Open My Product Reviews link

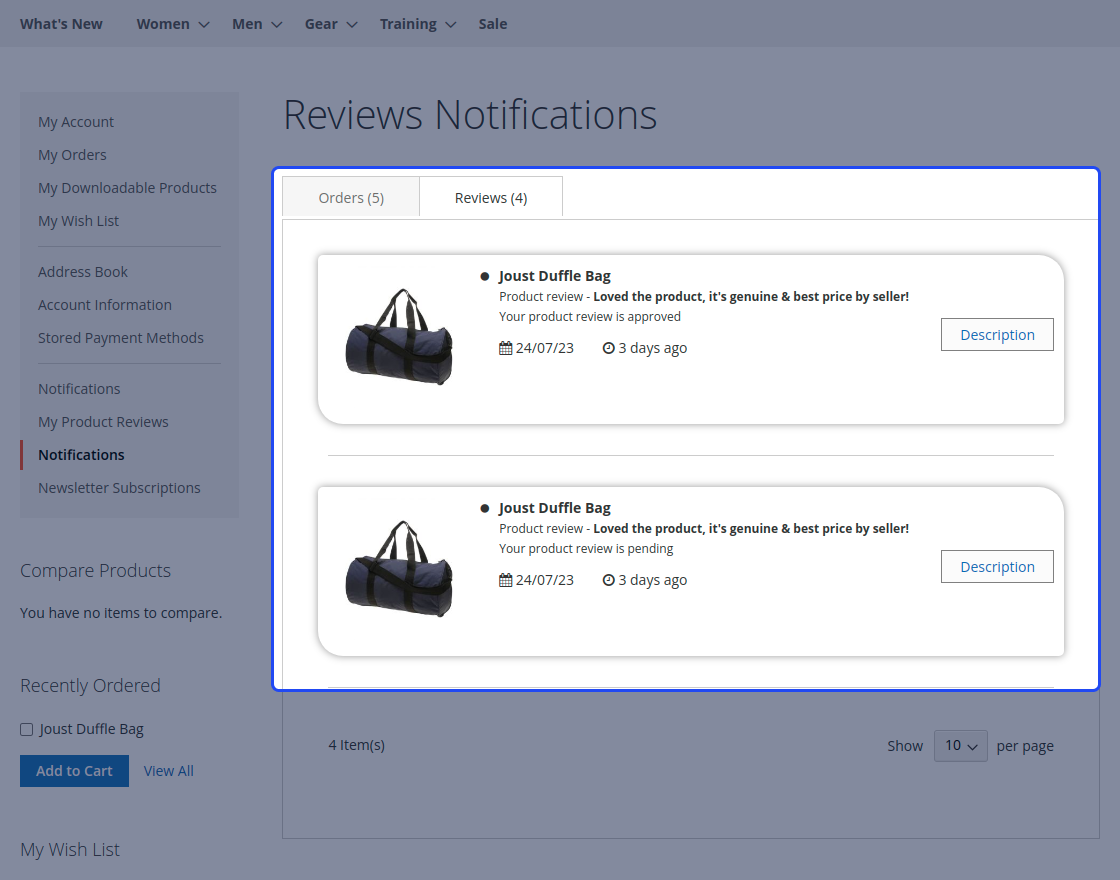(104, 422)
